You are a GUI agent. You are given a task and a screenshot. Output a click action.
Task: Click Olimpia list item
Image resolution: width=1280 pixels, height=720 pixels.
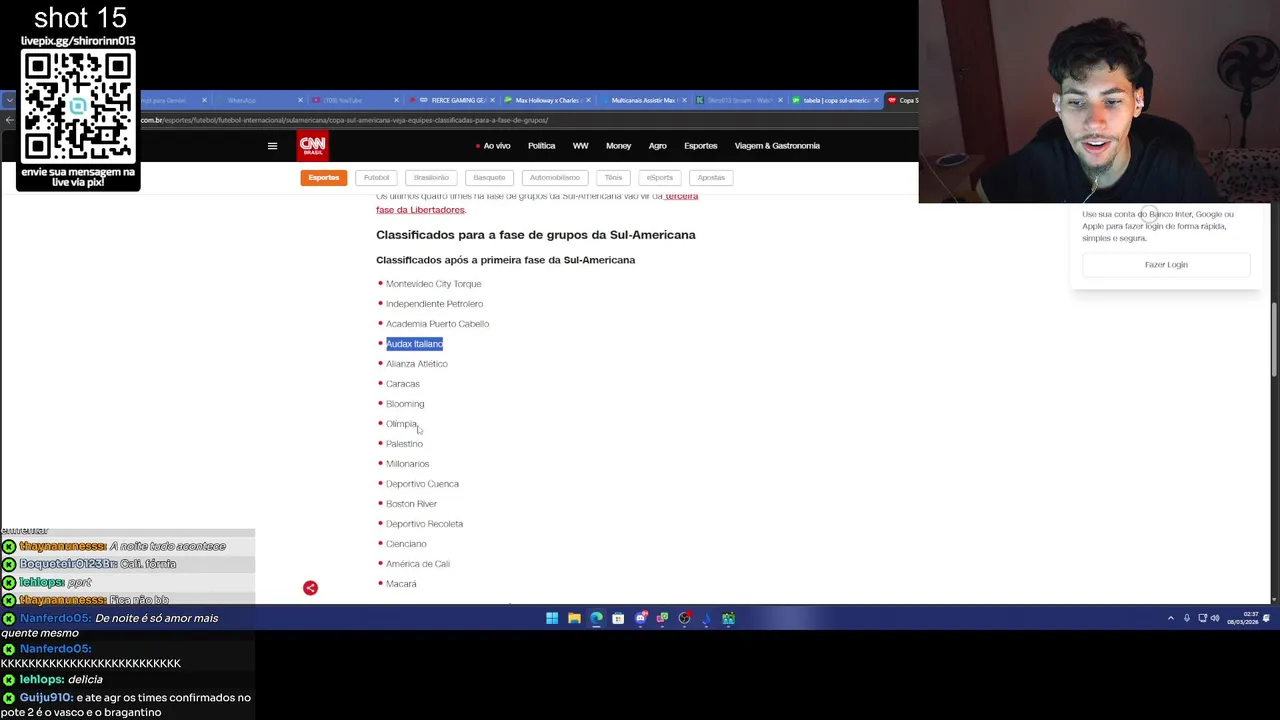pos(401,424)
